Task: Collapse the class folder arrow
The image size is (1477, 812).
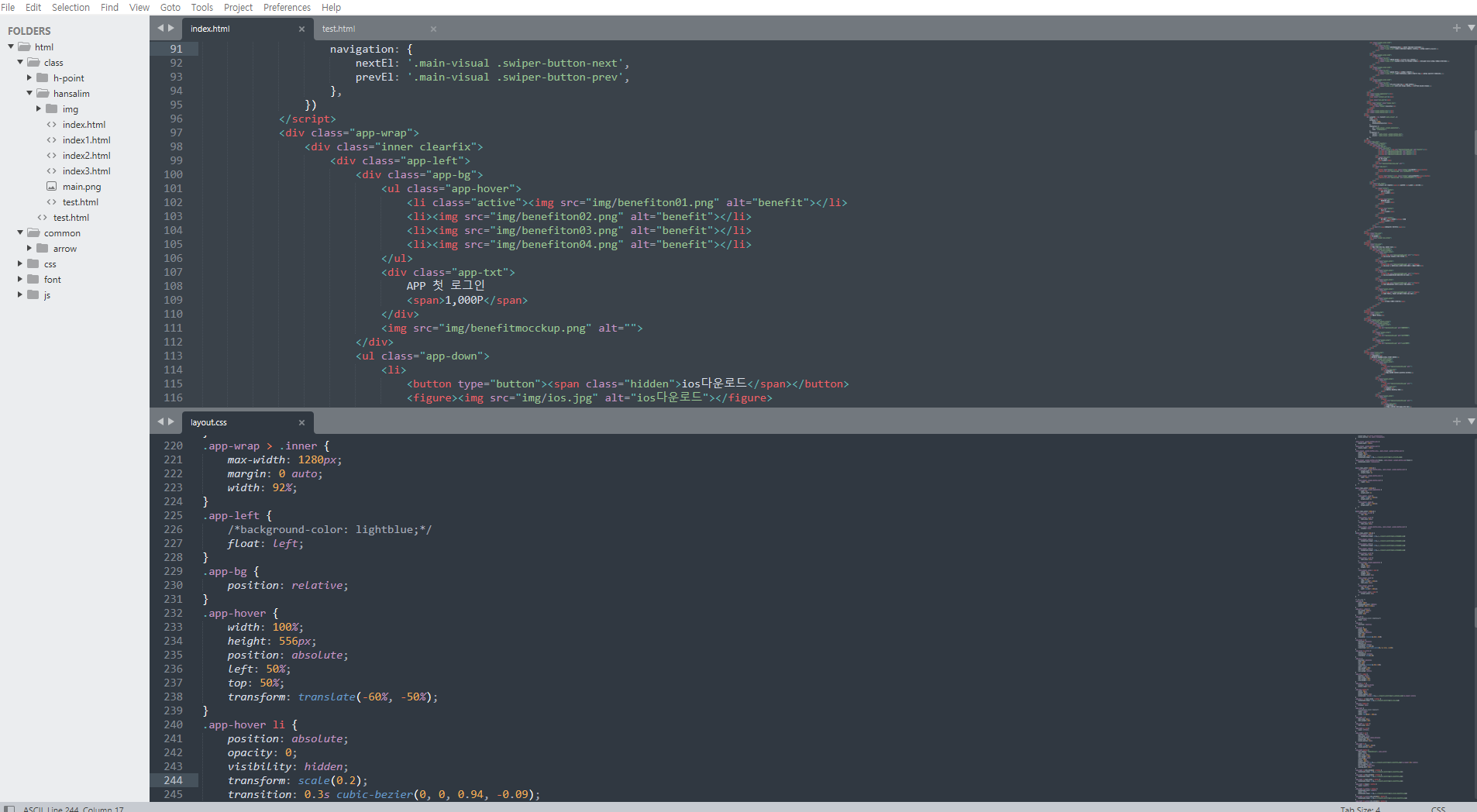Action: coord(20,62)
